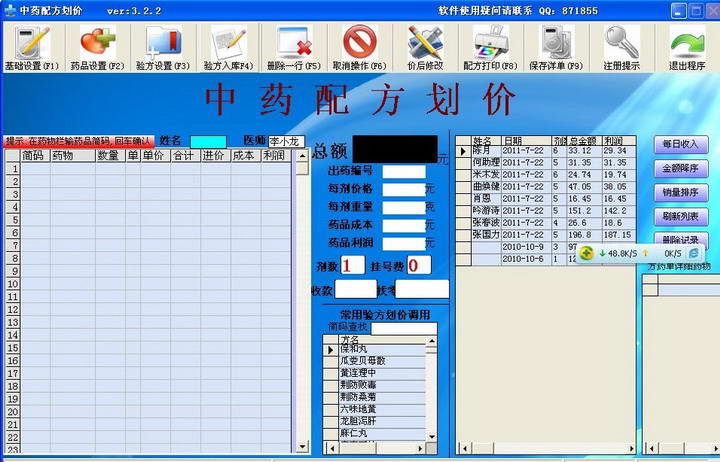
Task: Select the 何助理 record row
Action: 546,163
